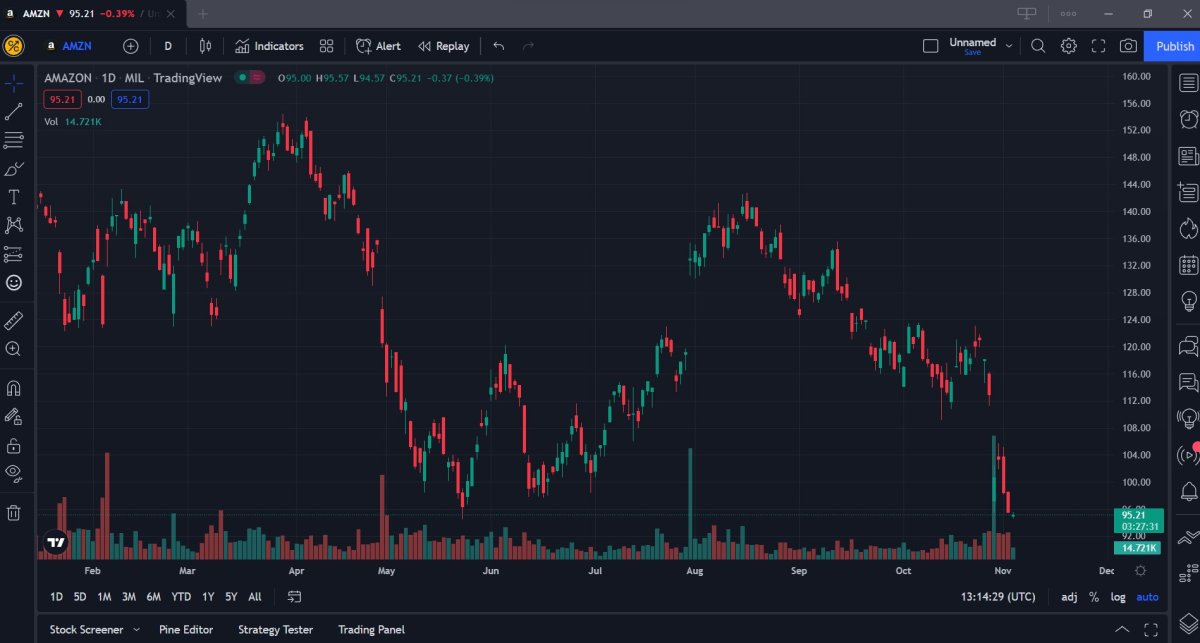Select the 3M date range
Viewport: 1200px width, 643px height.
tap(129, 597)
